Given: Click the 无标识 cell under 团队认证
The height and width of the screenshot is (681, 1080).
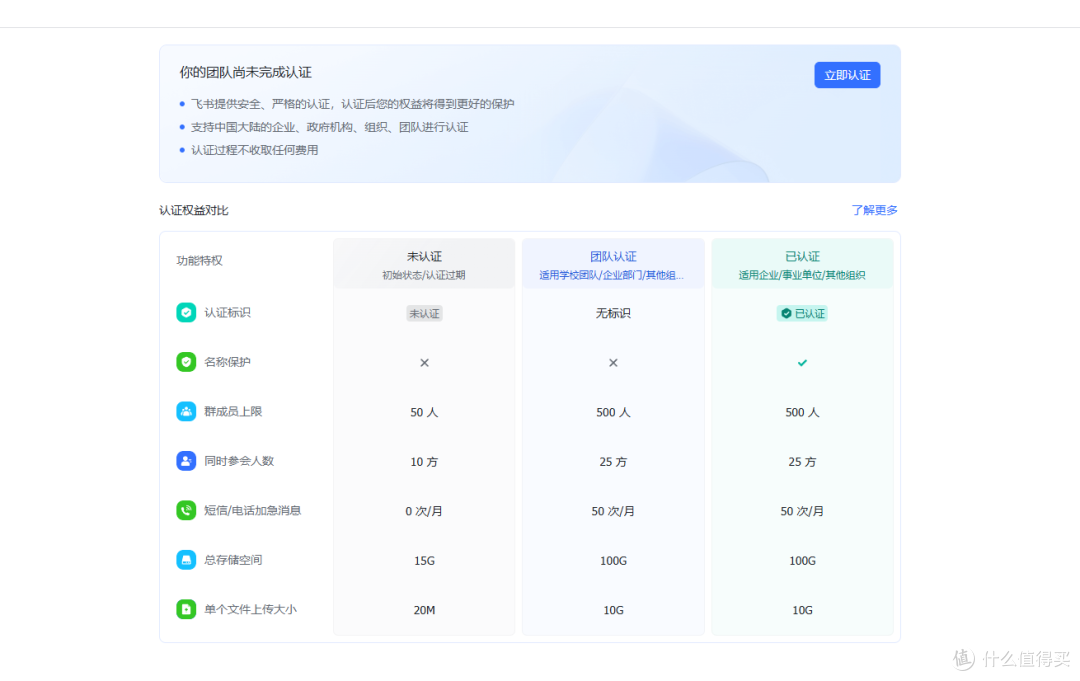Looking at the screenshot, I should [x=613, y=313].
